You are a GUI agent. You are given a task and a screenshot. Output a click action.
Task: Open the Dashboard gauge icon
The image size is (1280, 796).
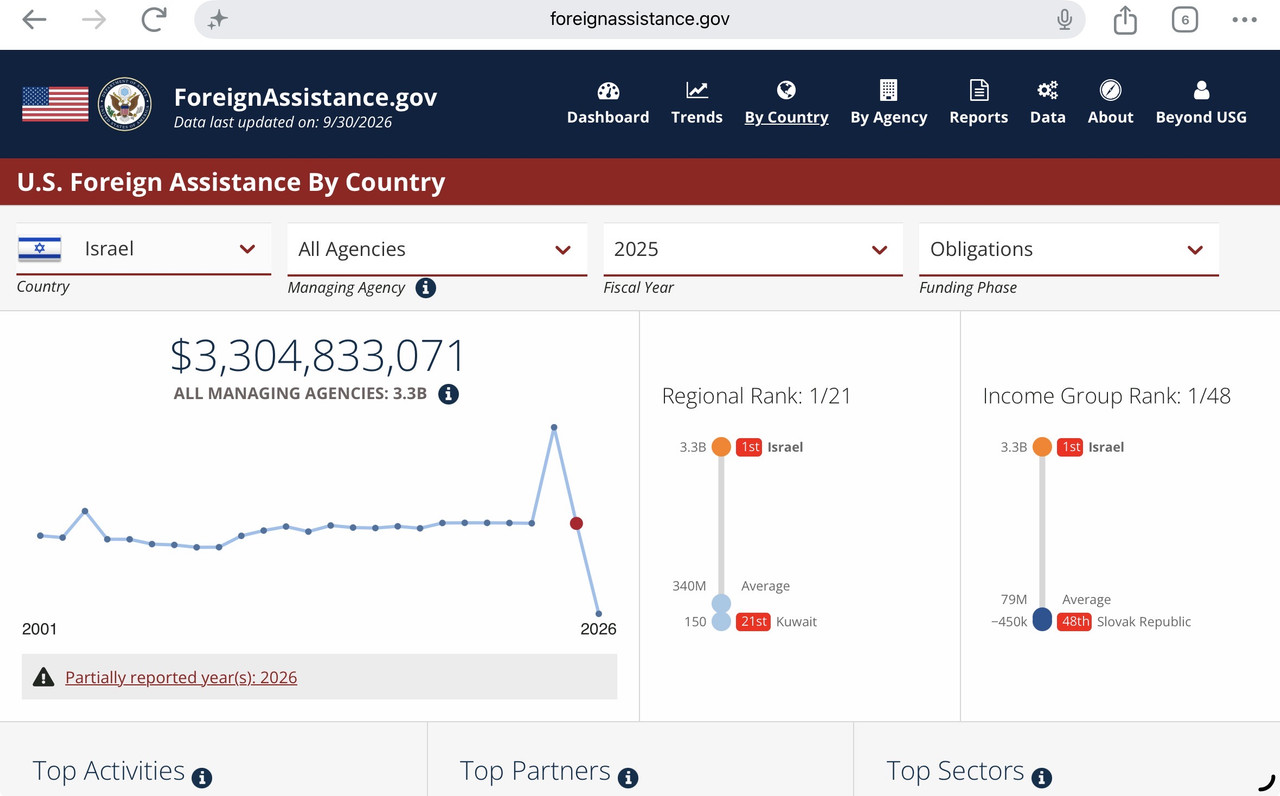tap(608, 91)
